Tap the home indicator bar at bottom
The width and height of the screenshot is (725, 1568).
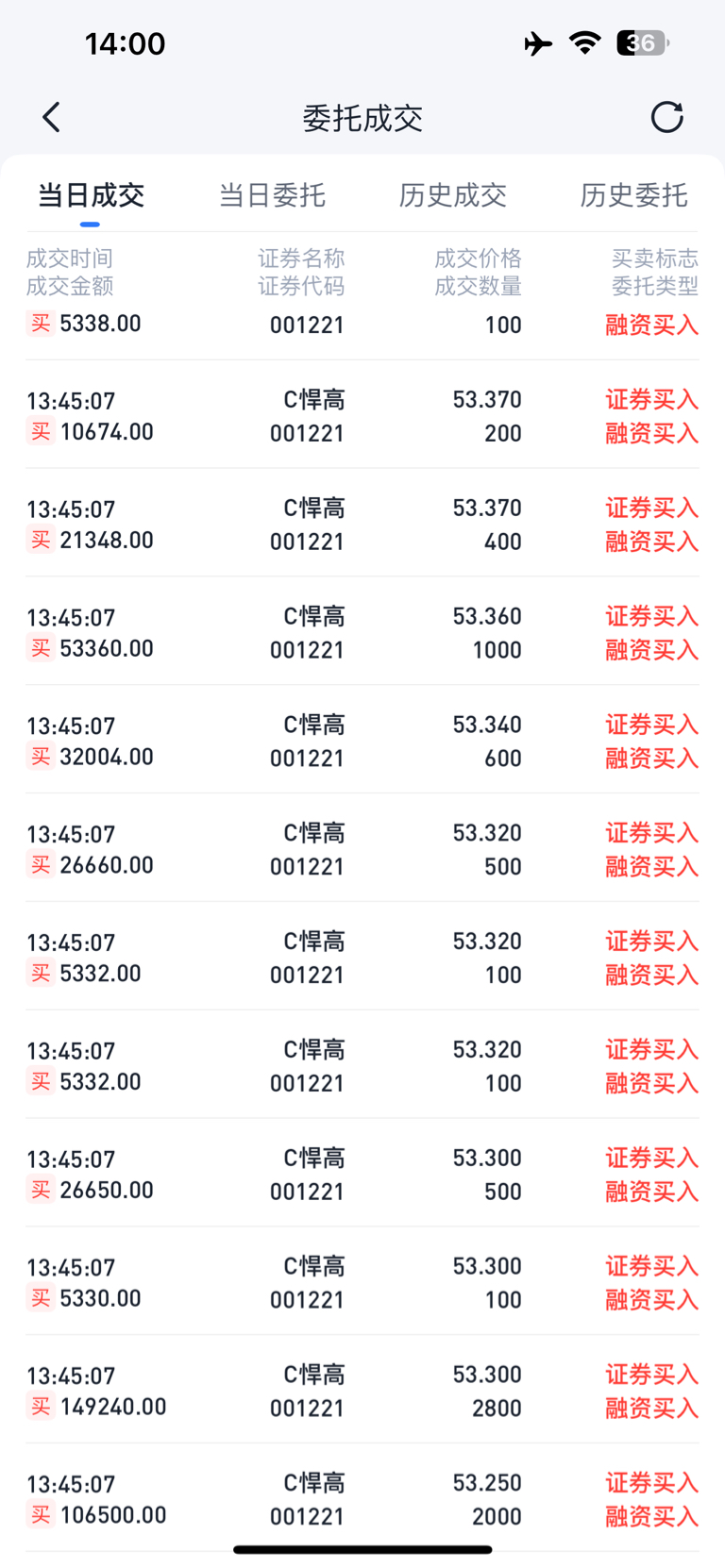(x=362, y=1549)
